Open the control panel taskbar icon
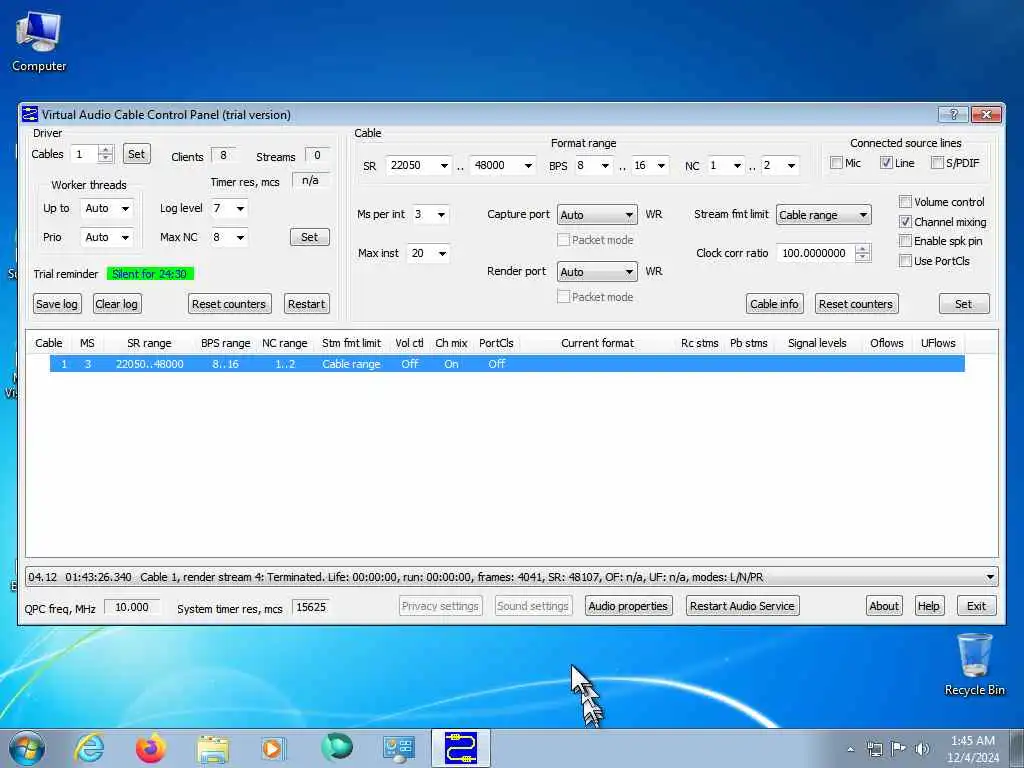This screenshot has width=1024, height=768. click(x=398, y=748)
